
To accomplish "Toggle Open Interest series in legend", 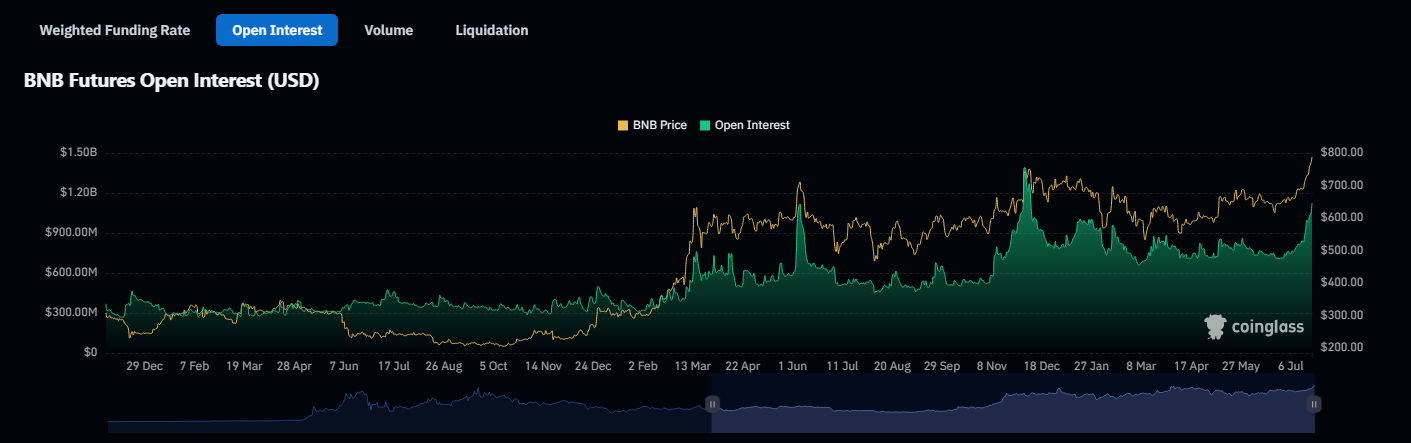I will tap(745, 125).
